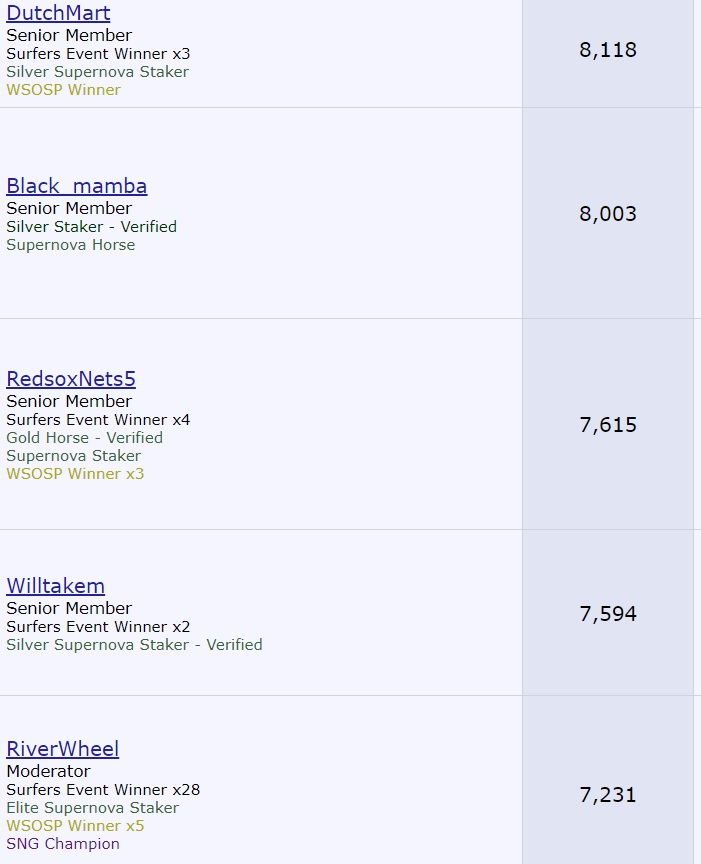701x864 pixels.
Task: Click the Gold Horse - Verified label
Action: [84, 438]
